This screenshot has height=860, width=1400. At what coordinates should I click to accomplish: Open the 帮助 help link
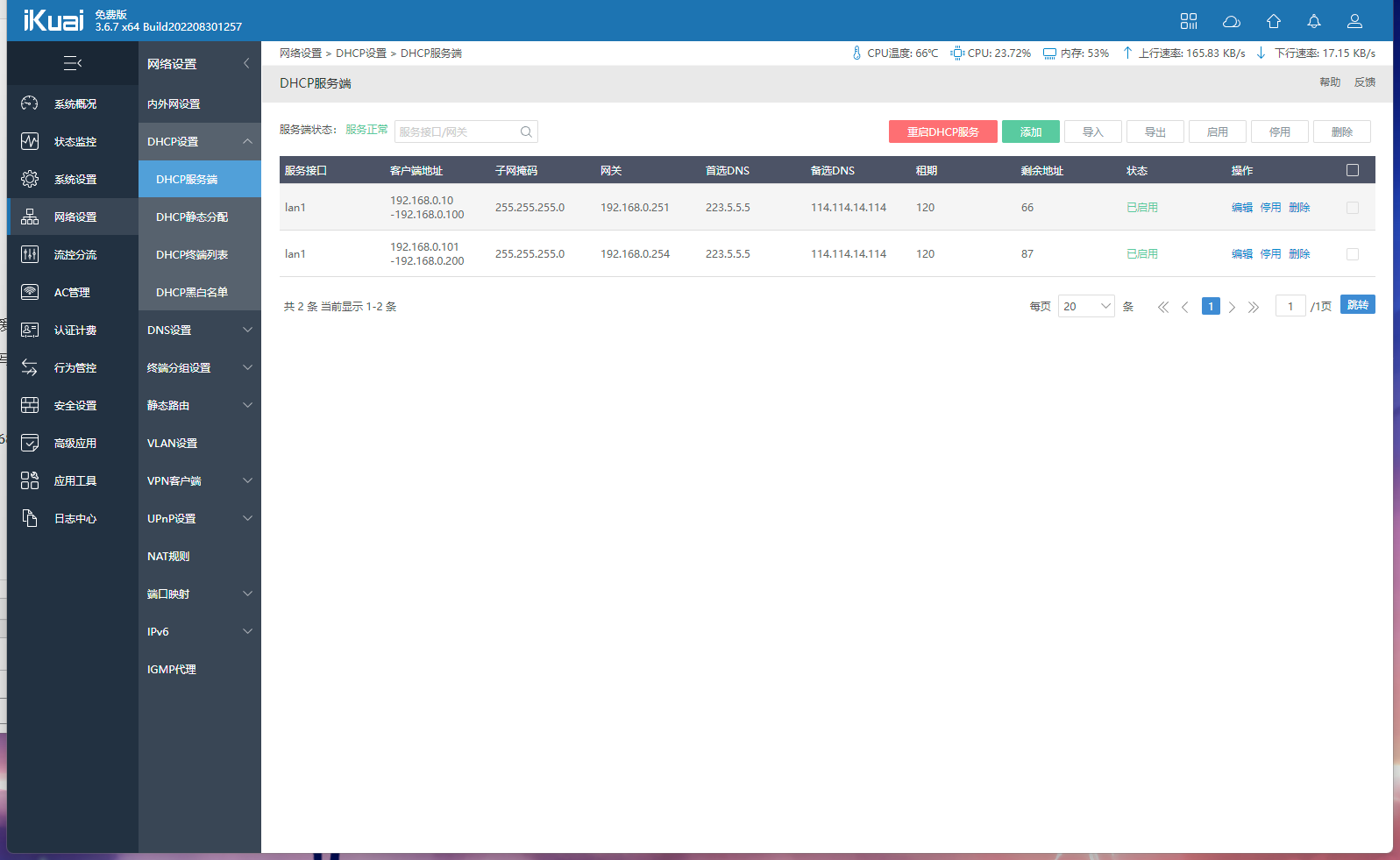click(x=1330, y=82)
